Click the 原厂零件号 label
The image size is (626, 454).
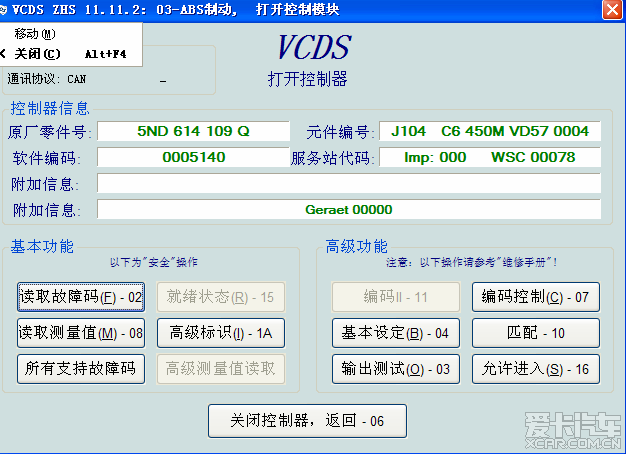click(x=50, y=132)
